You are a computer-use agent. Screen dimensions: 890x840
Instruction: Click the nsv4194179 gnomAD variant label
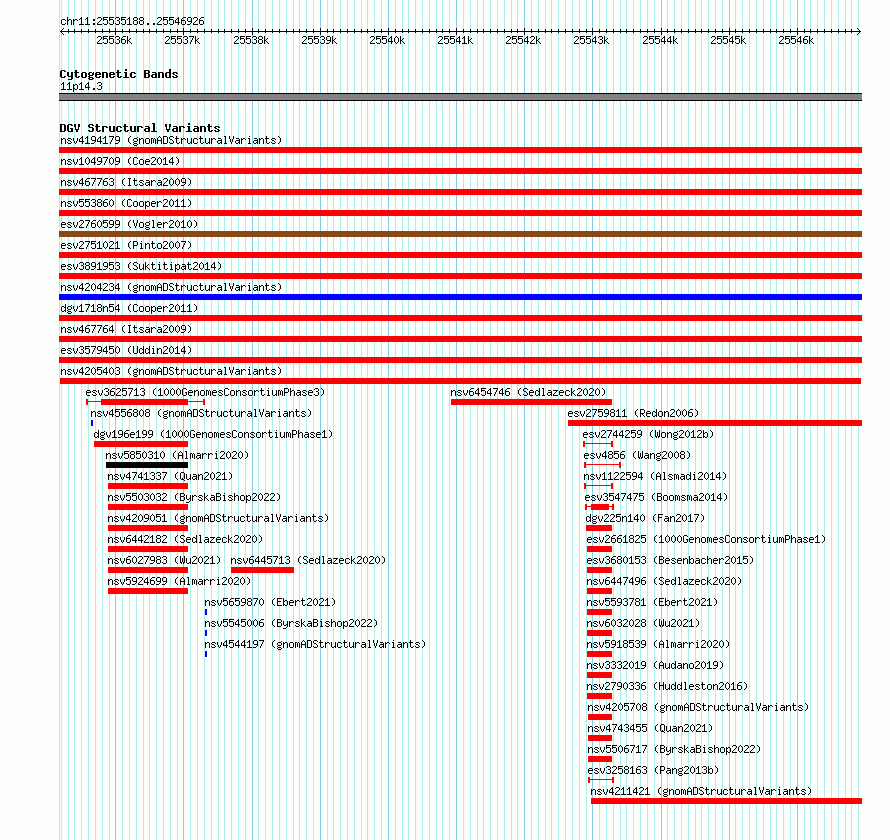[171, 140]
